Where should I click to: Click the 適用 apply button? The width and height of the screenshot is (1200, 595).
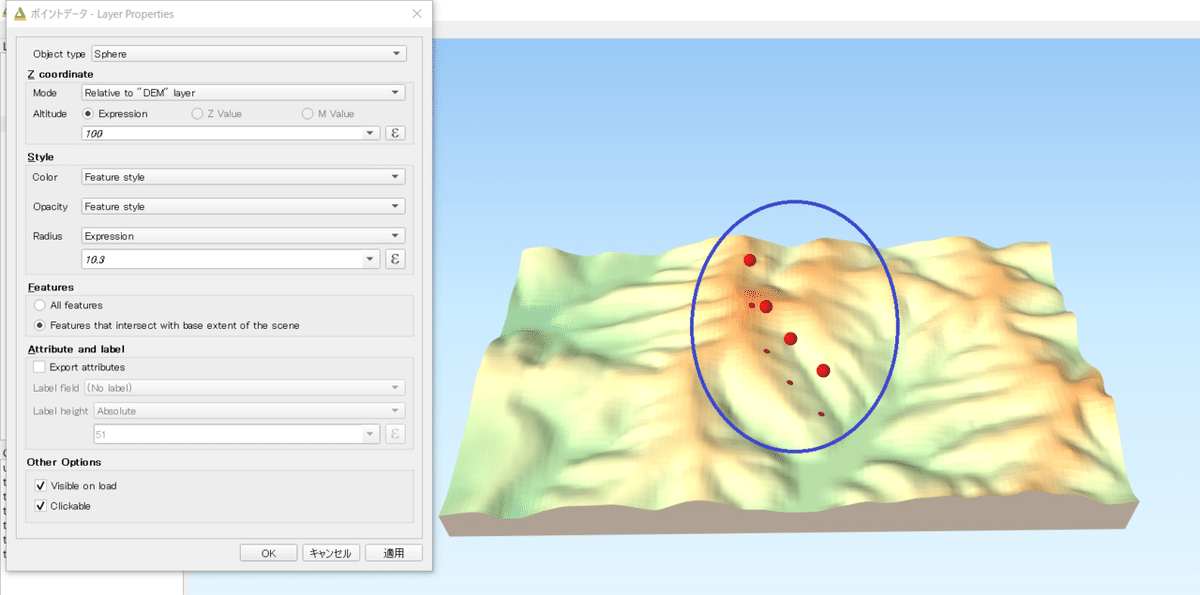pyautogui.click(x=394, y=553)
